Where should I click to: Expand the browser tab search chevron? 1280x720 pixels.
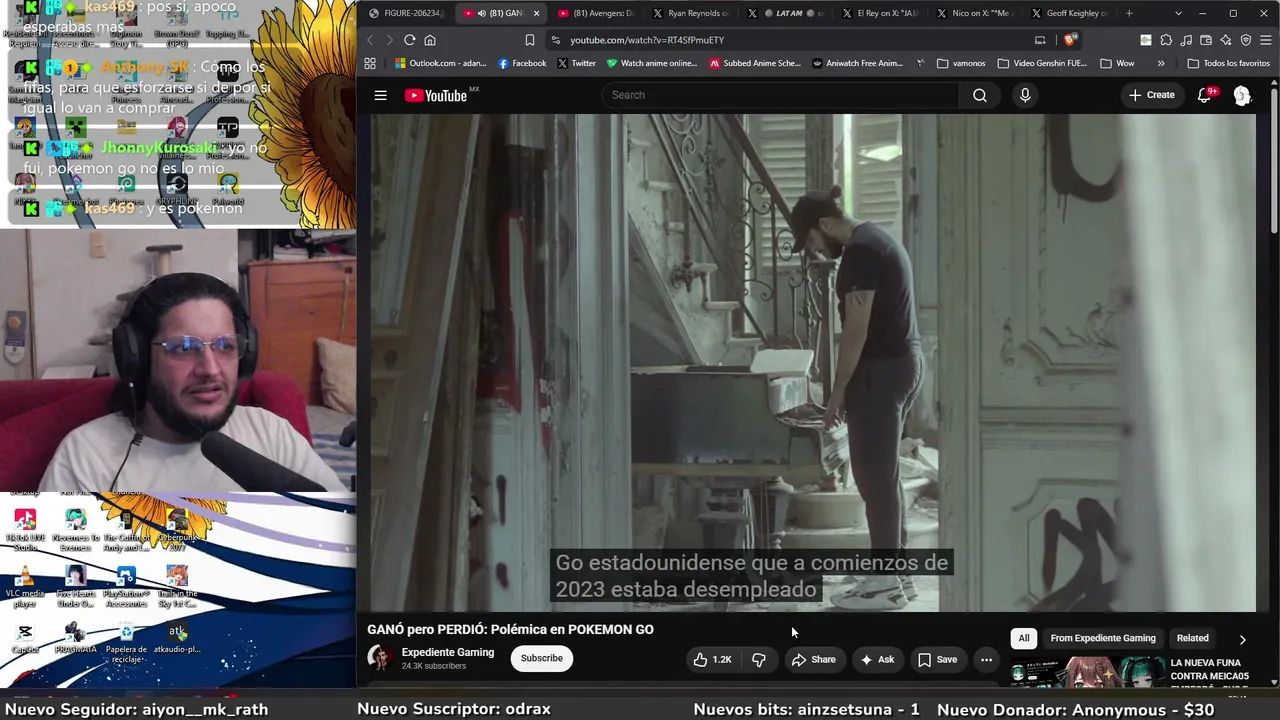click(1178, 13)
